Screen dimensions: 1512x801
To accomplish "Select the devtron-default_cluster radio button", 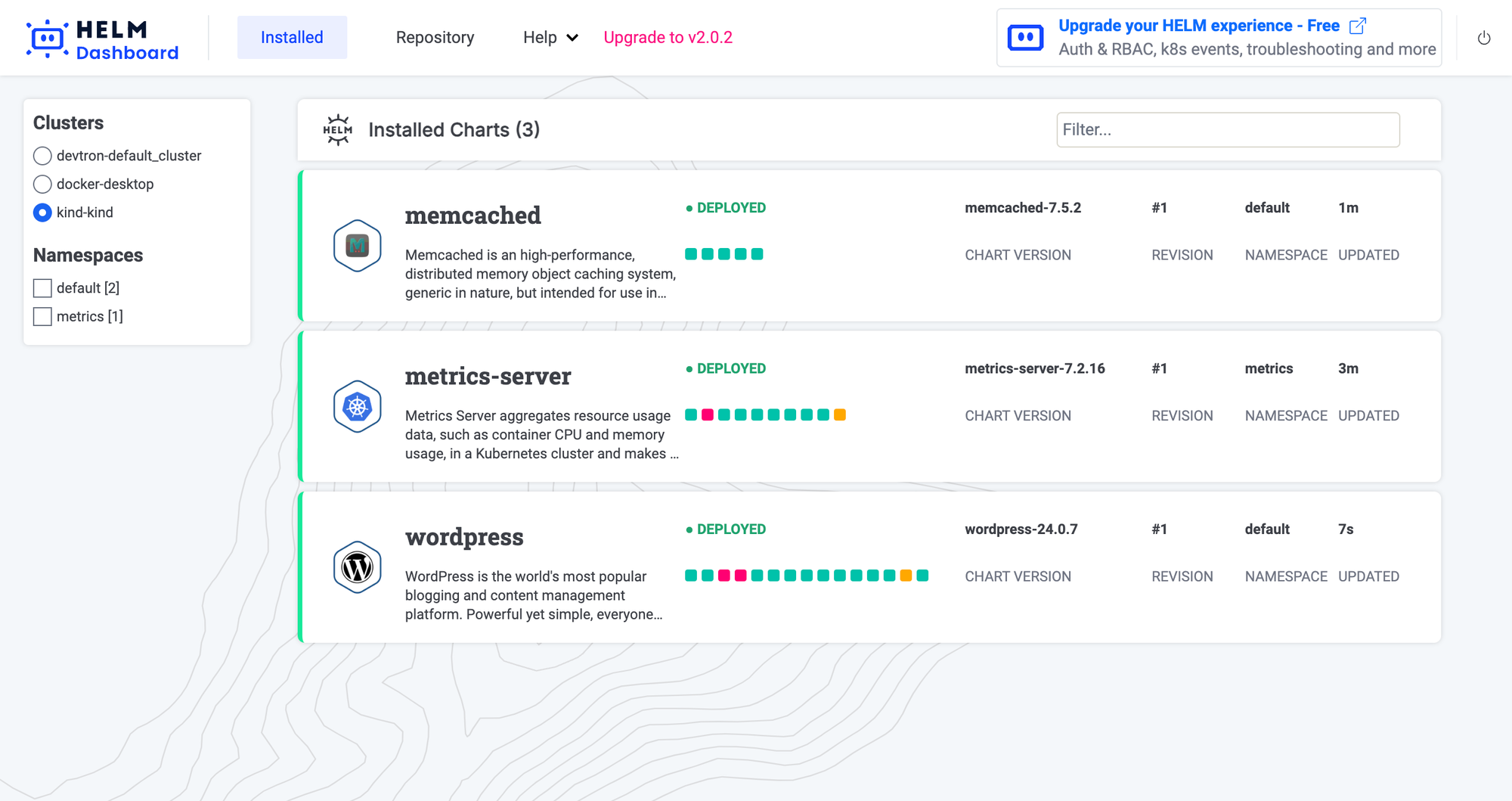I will pyautogui.click(x=42, y=156).
